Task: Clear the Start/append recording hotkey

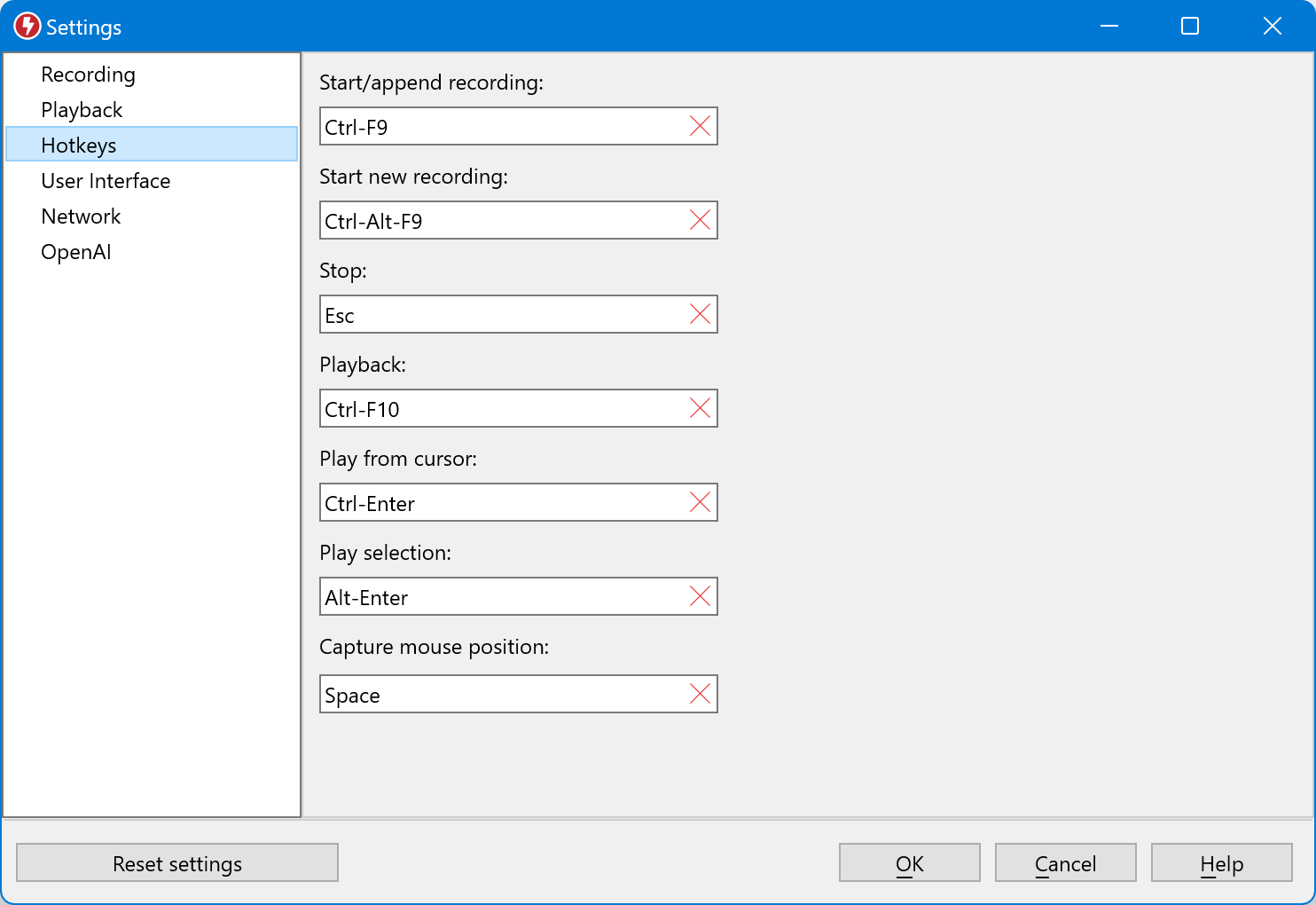Action: pos(700,127)
